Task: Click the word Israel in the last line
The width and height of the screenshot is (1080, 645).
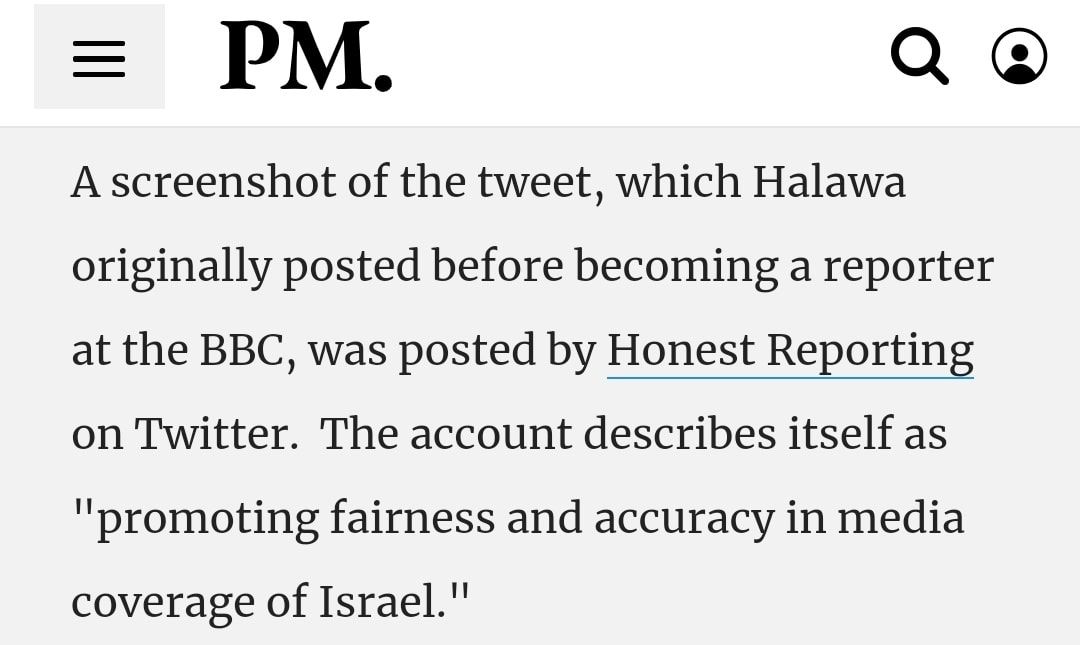Action: pos(377,602)
